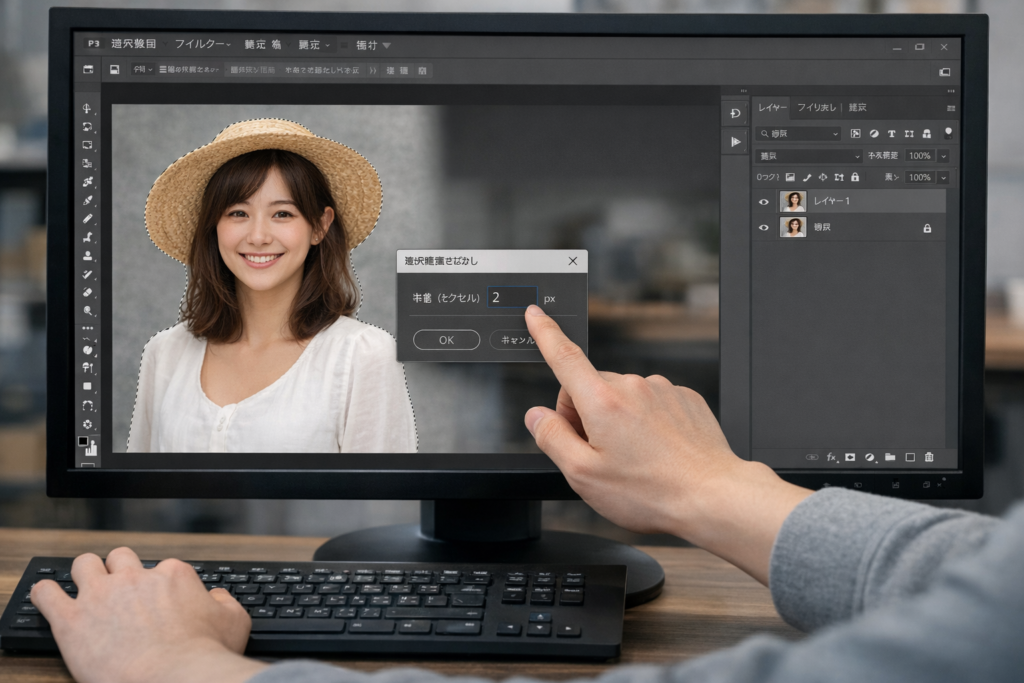Open the フィルター menu in menu bar
The height and width of the screenshot is (683, 1024).
pyautogui.click(x=202, y=45)
